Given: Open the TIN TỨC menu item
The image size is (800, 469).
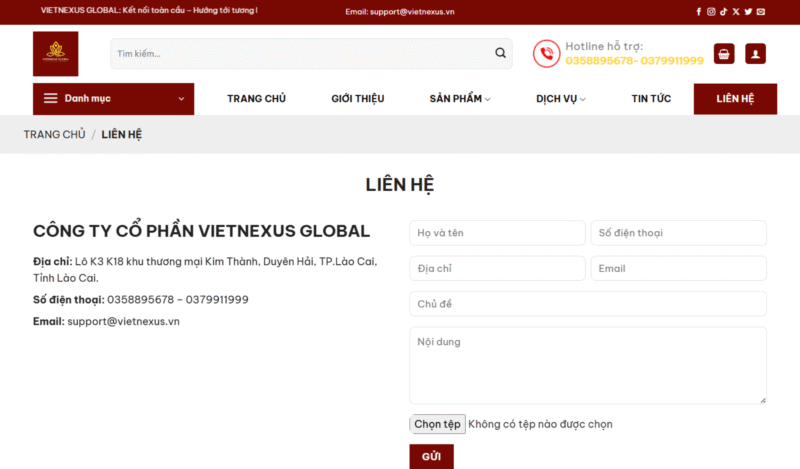Looking at the screenshot, I should (x=651, y=98).
